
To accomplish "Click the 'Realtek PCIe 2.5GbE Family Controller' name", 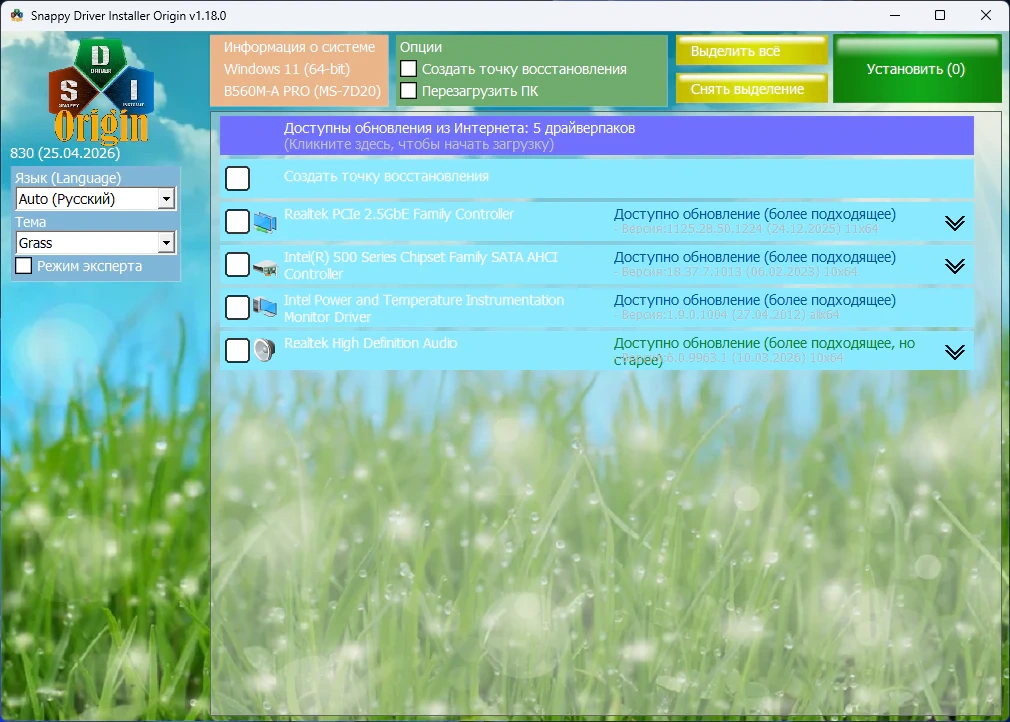I will [x=399, y=214].
